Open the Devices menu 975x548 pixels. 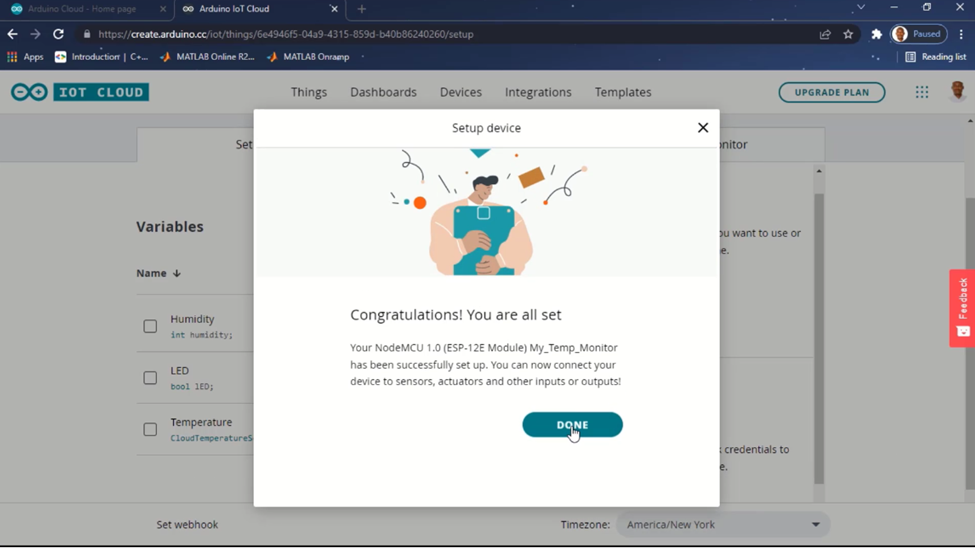(x=461, y=92)
